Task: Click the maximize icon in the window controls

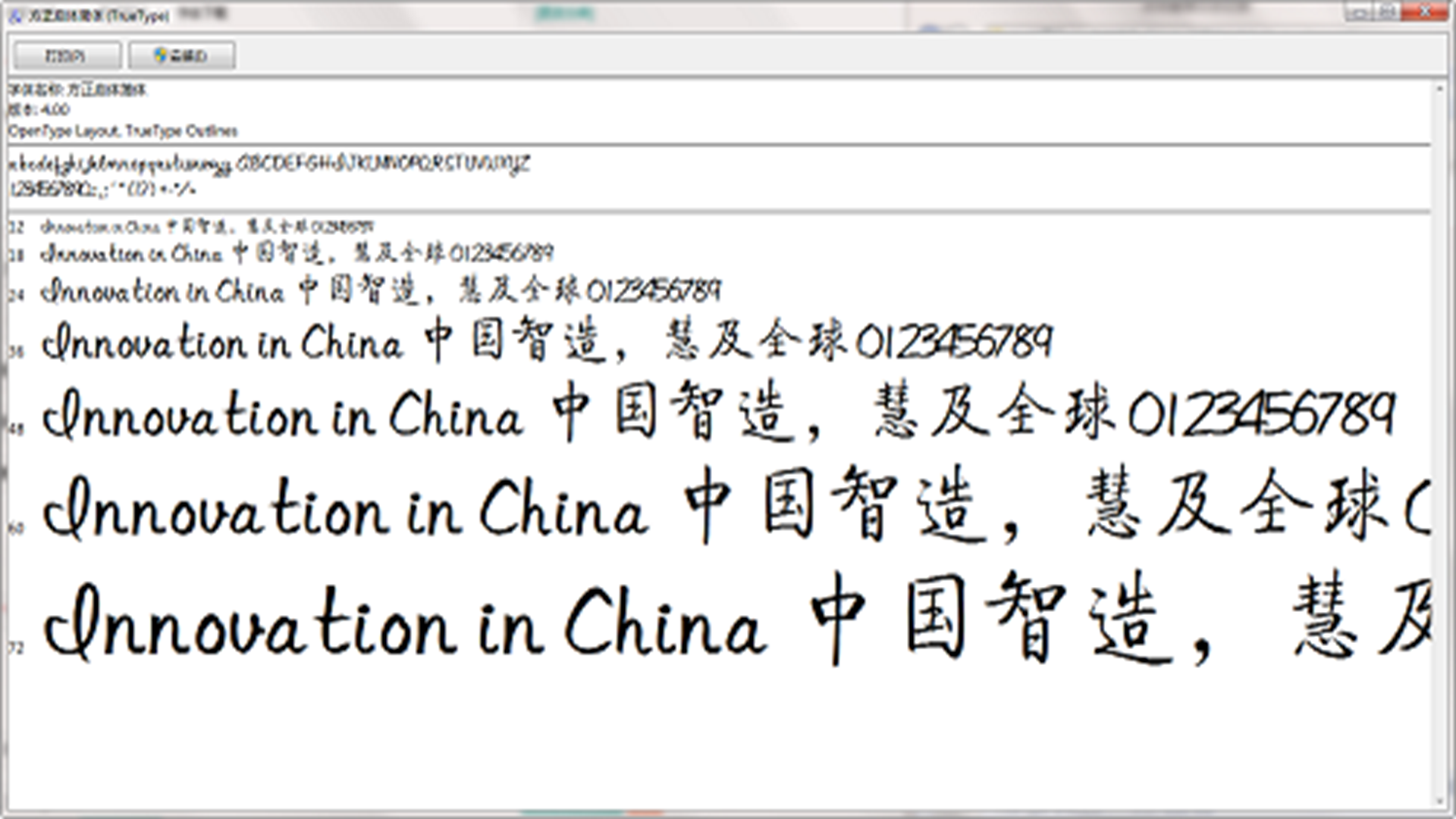Action: point(1388,11)
